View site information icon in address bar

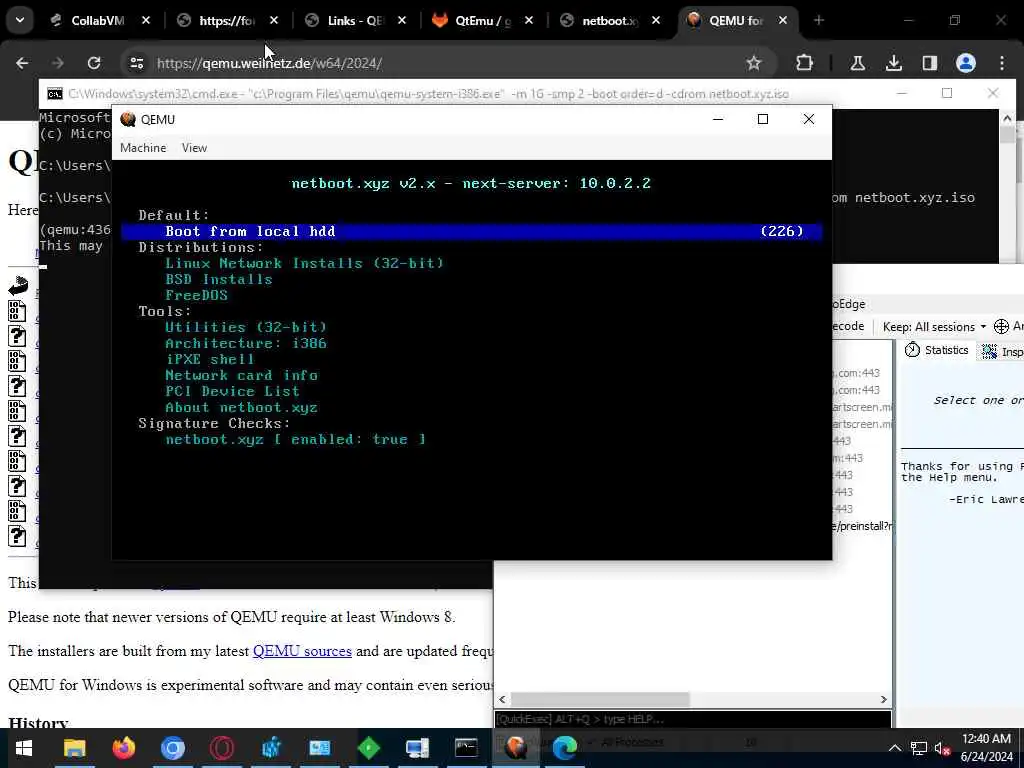pos(136,63)
